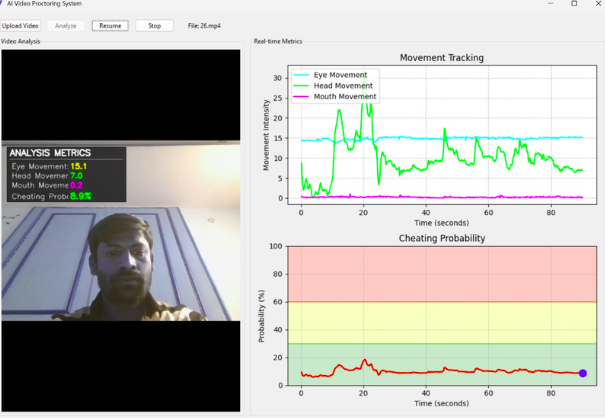Click the Head Movement value 7.0
The height and width of the screenshot is (418, 605).
pyautogui.click(x=76, y=176)
